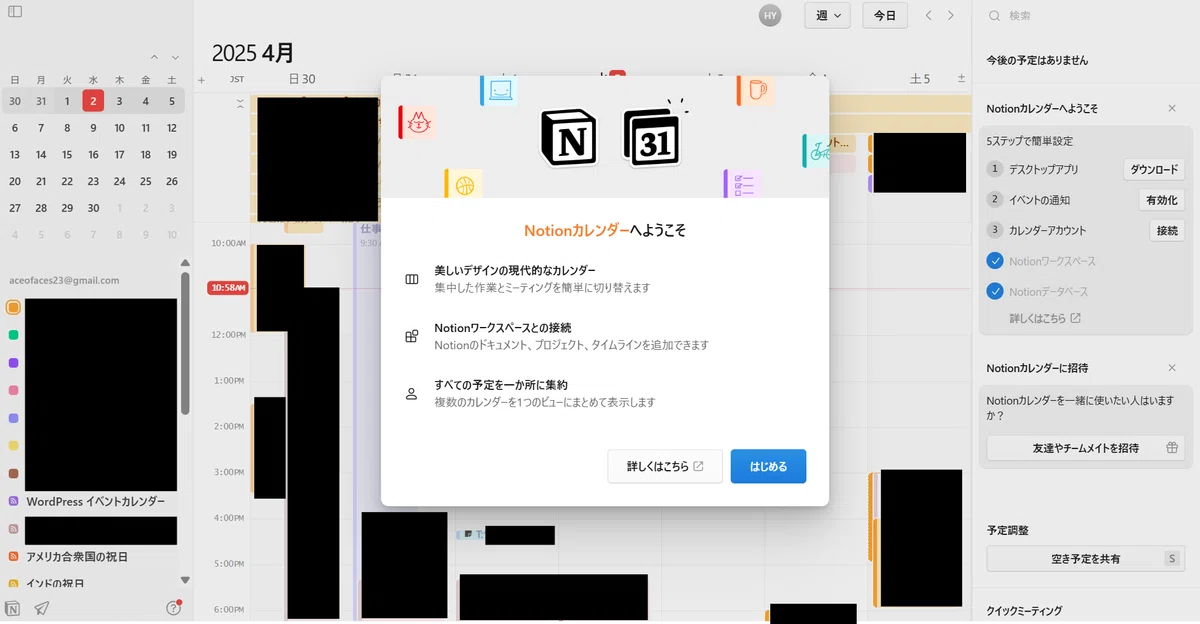The height and width of the screenshot is (624, 1200).
Task: Click the cat face icon in banner
Action: pyautogui.click(x=418, y=122)
